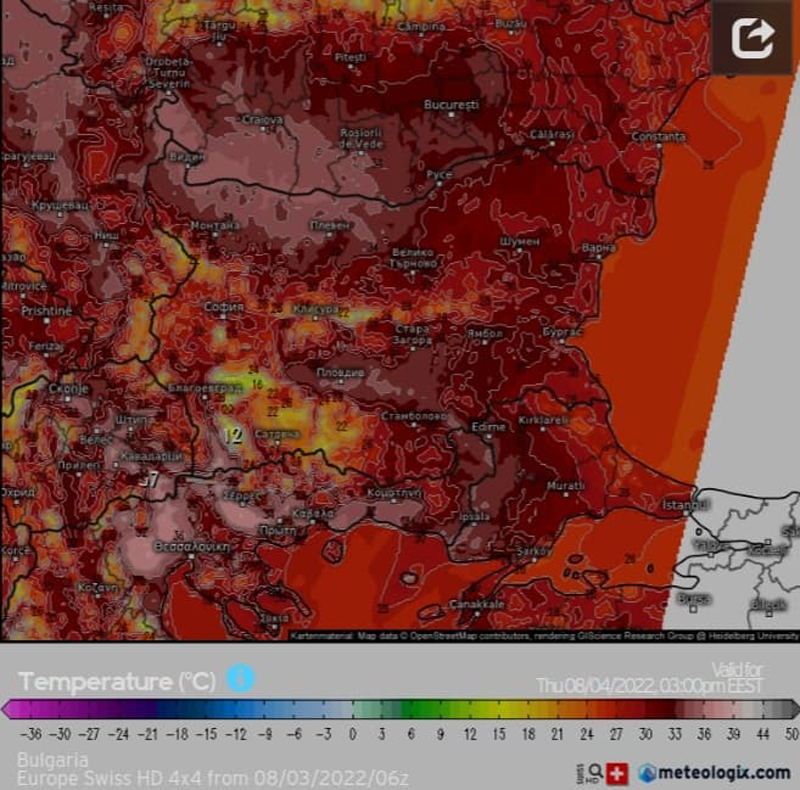Screen dimensions: 800x790
Task: Pick the 30 °C red scale color
Action: click(x=646, y=709)
